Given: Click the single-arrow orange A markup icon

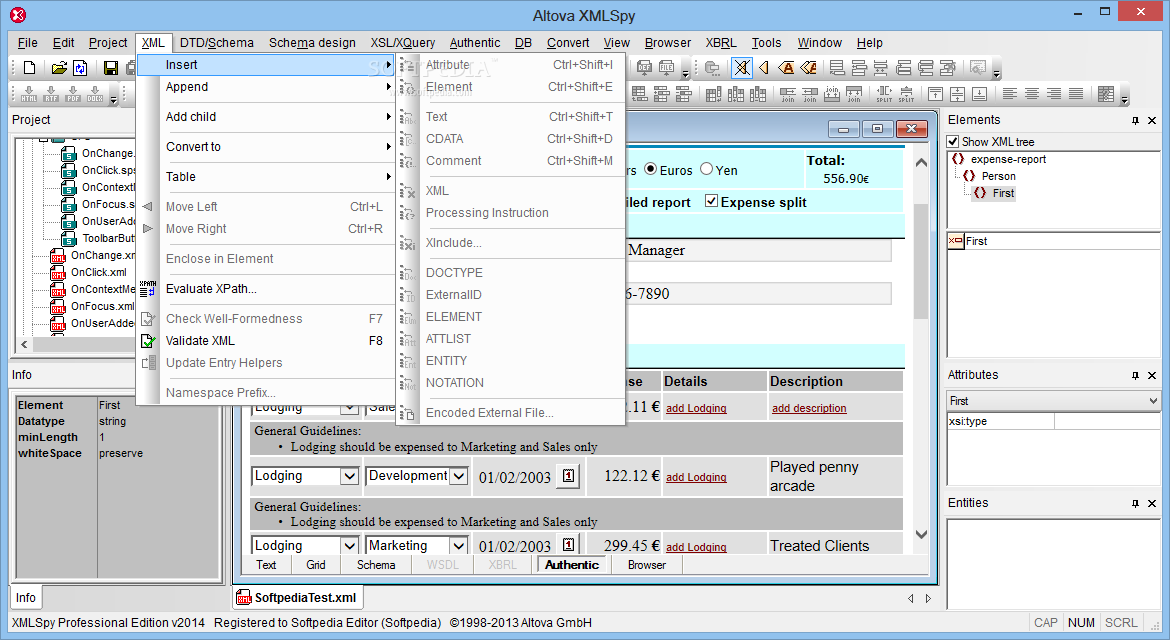Looking at the screenshot, I should pyautogui.click(x=786, y=68).
